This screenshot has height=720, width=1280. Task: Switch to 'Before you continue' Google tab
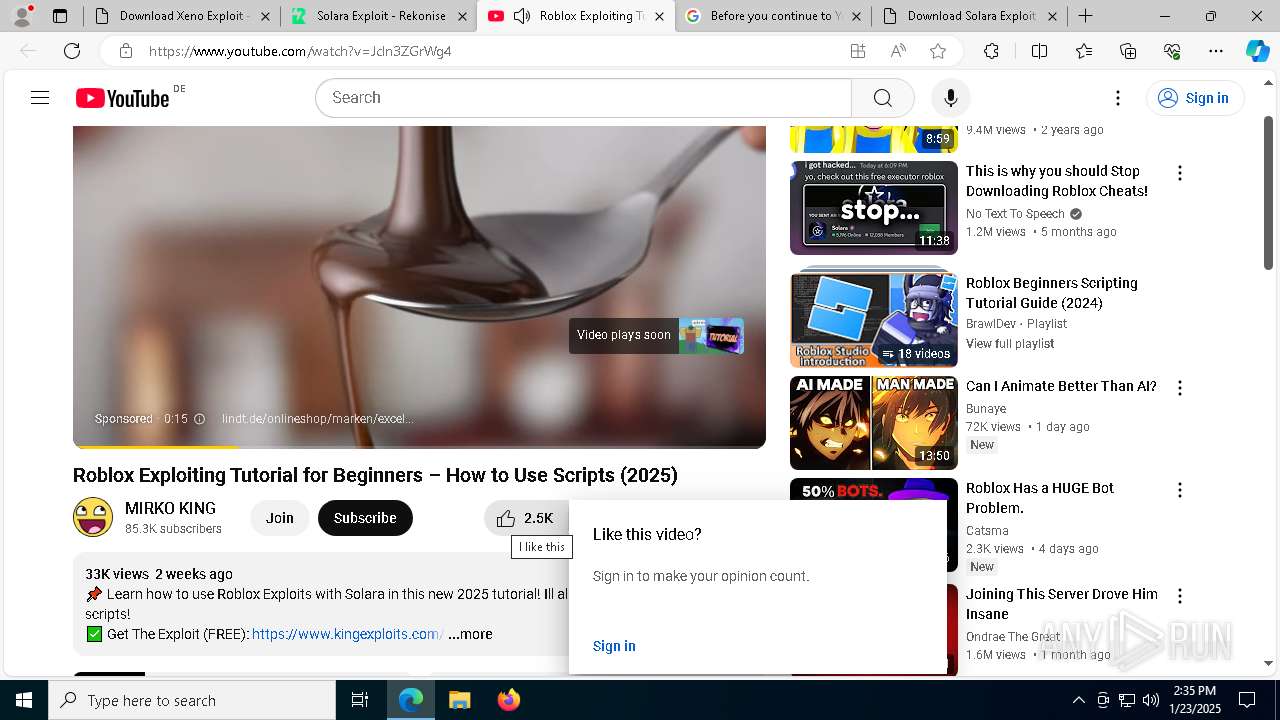(x=772, y=16)
